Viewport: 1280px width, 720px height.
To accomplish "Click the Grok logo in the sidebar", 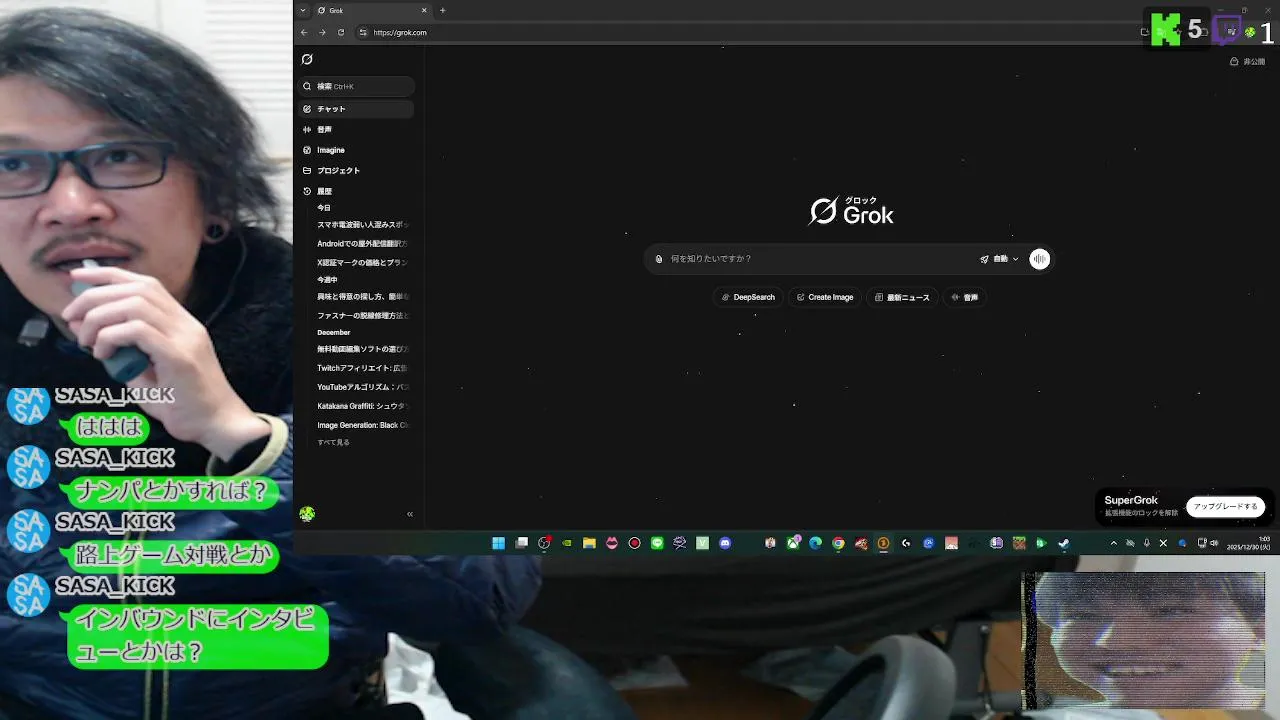I will pyautogui.click(x=307, y=59).
